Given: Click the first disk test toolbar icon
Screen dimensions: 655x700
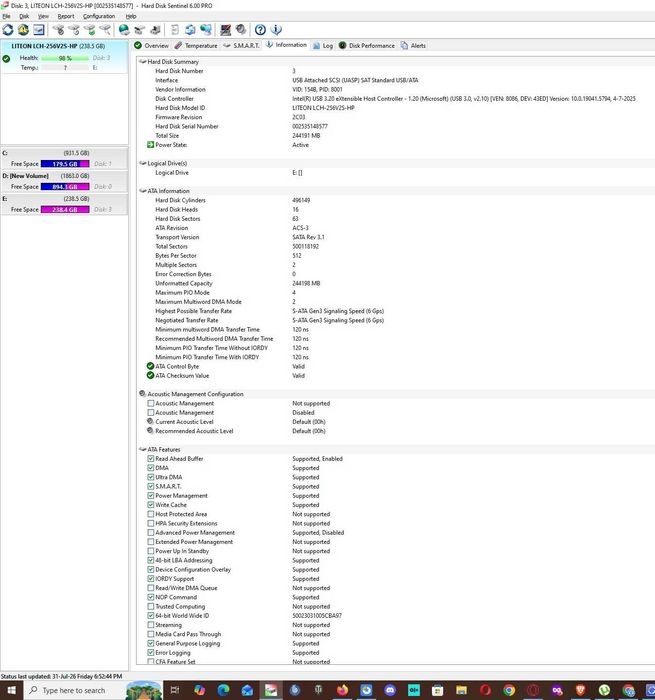Looking at the screenshot, I should click(58, 30).
